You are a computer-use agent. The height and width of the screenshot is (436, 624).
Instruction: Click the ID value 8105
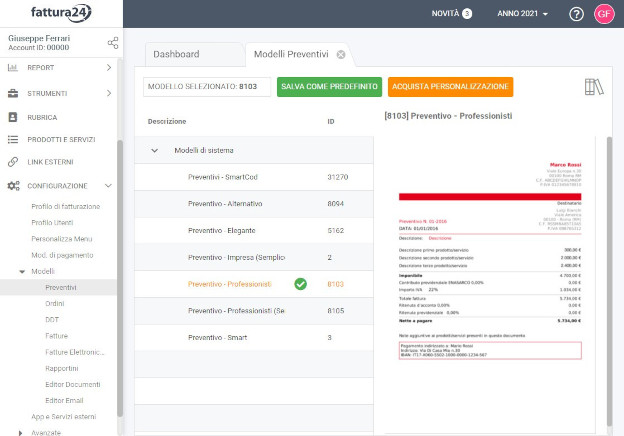(335, 311)
